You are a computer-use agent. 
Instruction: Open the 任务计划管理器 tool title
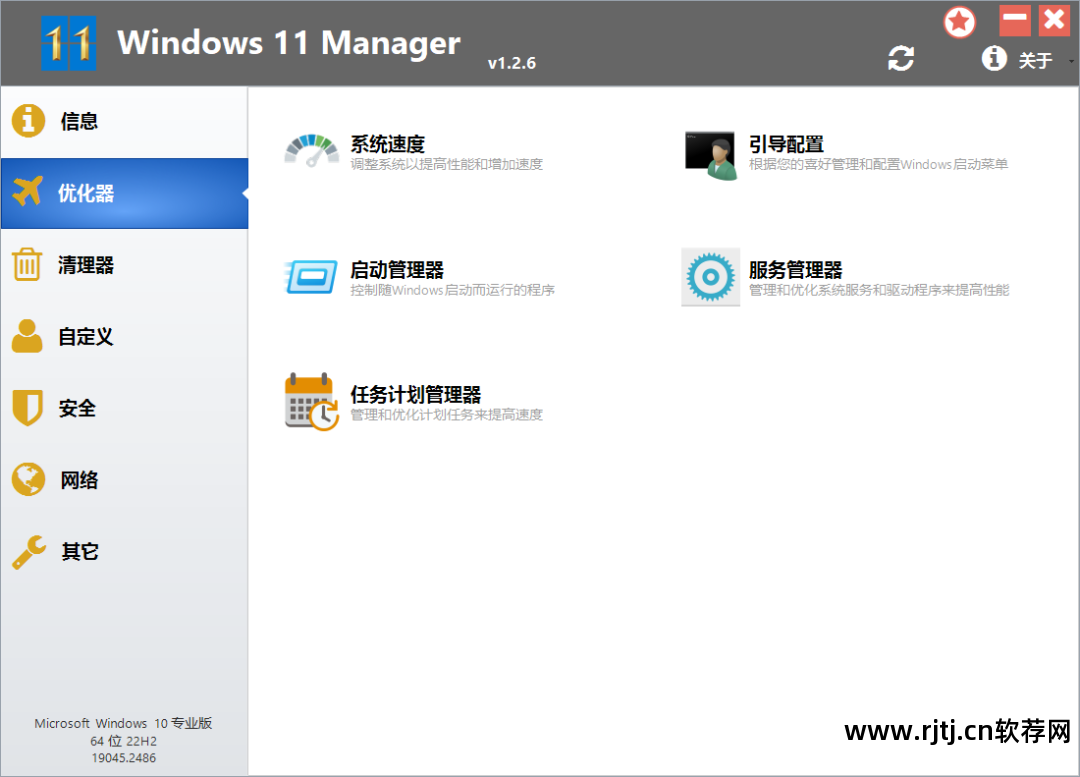tap(415, 395)
